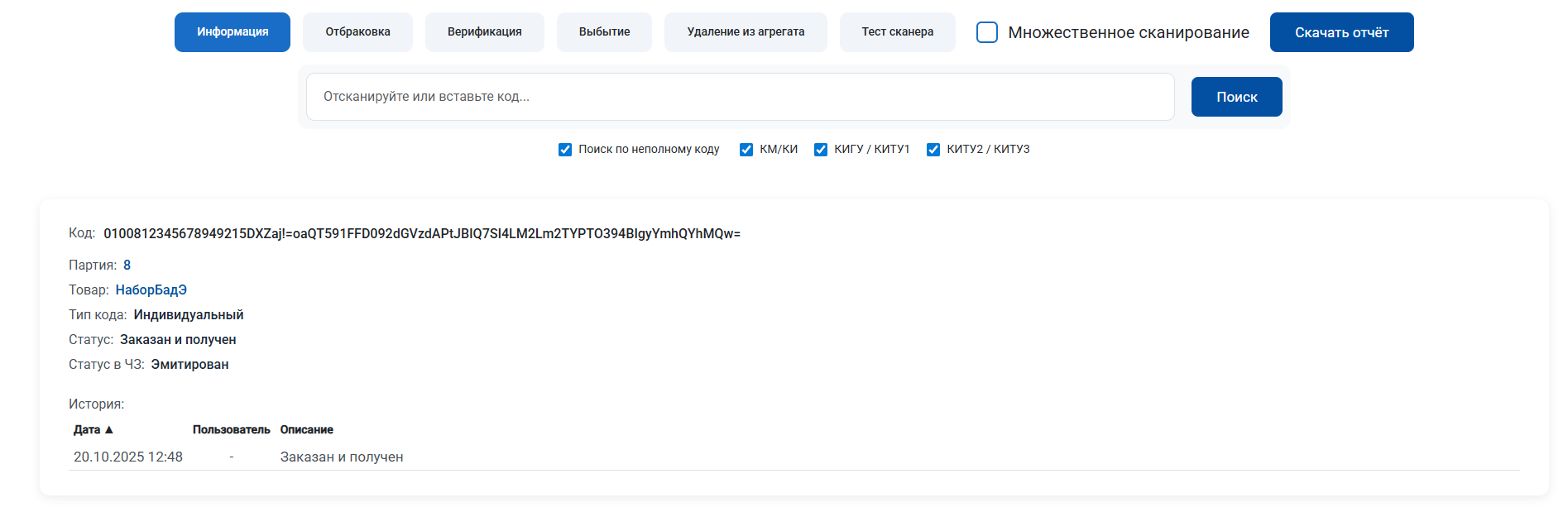Enable the Множественное сканирование checkbox
1568x512 pixels.
click(987, 32)
